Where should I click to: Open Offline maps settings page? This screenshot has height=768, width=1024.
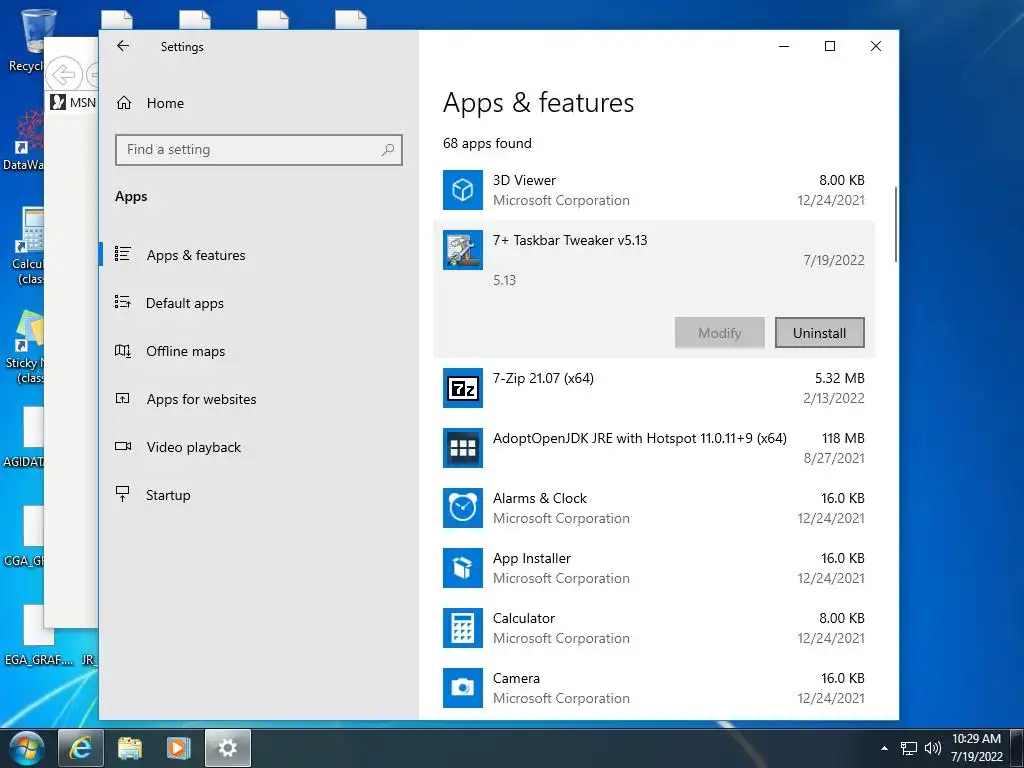click(185, 351)
